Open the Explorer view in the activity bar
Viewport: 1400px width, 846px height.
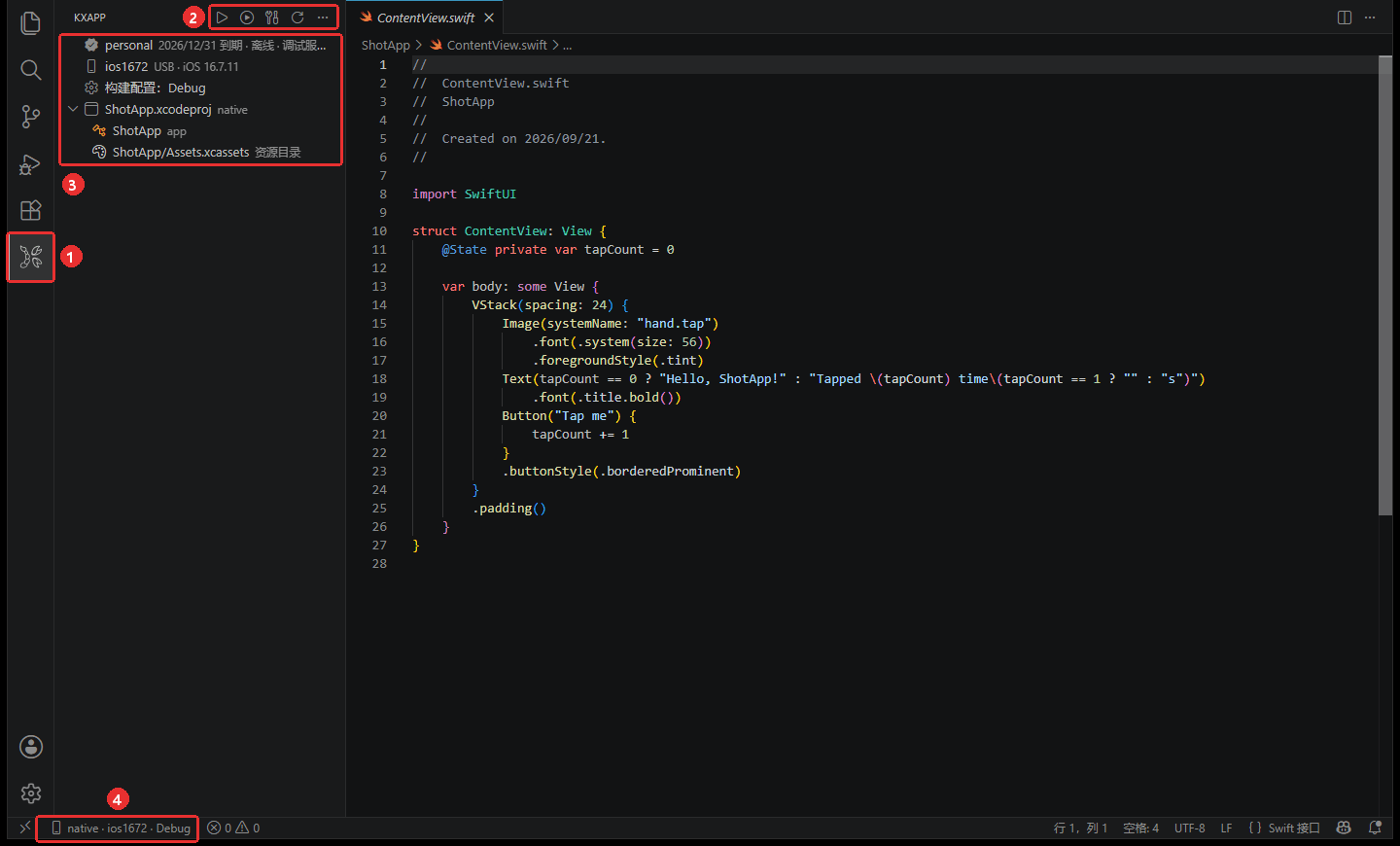30,23
